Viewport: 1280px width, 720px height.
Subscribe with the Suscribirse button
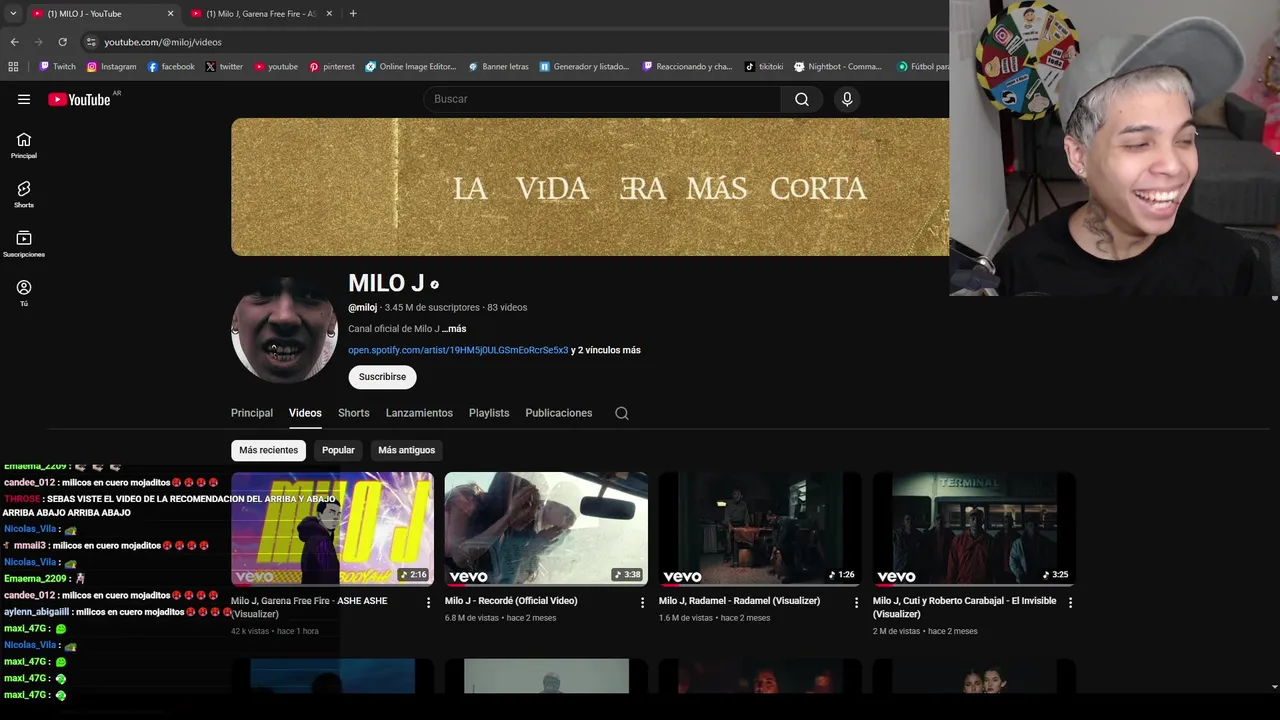click(x=382, y=377)
